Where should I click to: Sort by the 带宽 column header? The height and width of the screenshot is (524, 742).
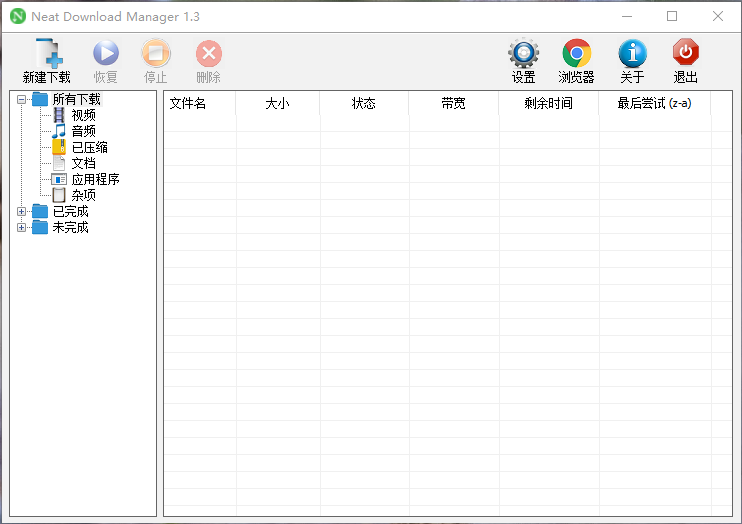453,103
